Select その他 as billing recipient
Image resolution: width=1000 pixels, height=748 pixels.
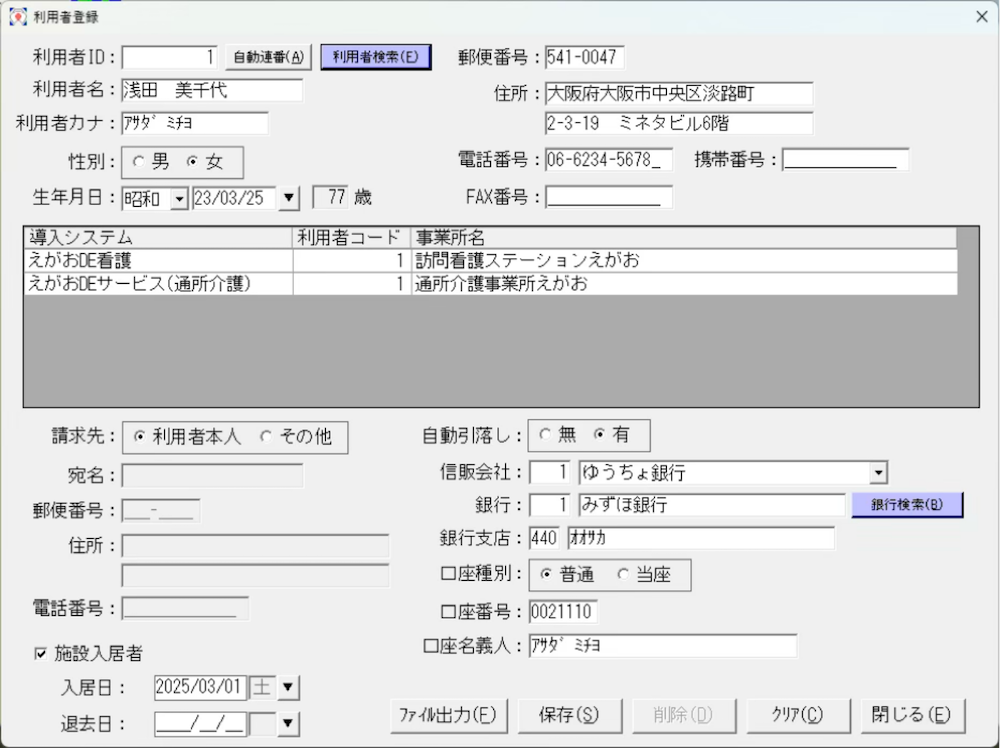(266, 437)
